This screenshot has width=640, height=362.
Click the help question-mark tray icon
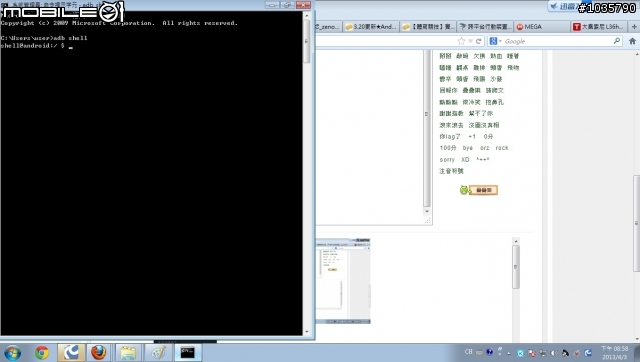489,352
